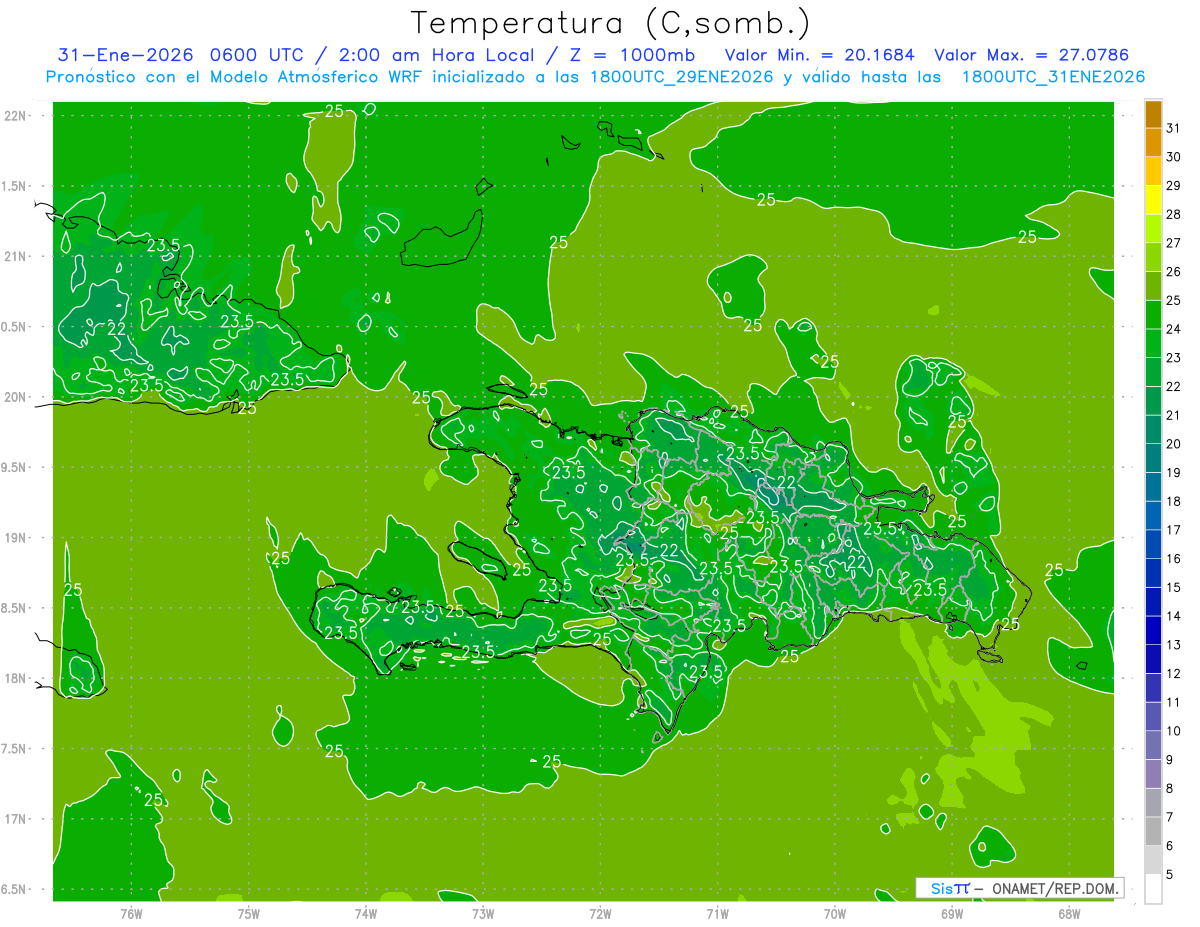Pick the yellow swatch between 28 and 29
Image resolution: width=1200 pixels, height=927 pixels.
(x=1153, y=200)
